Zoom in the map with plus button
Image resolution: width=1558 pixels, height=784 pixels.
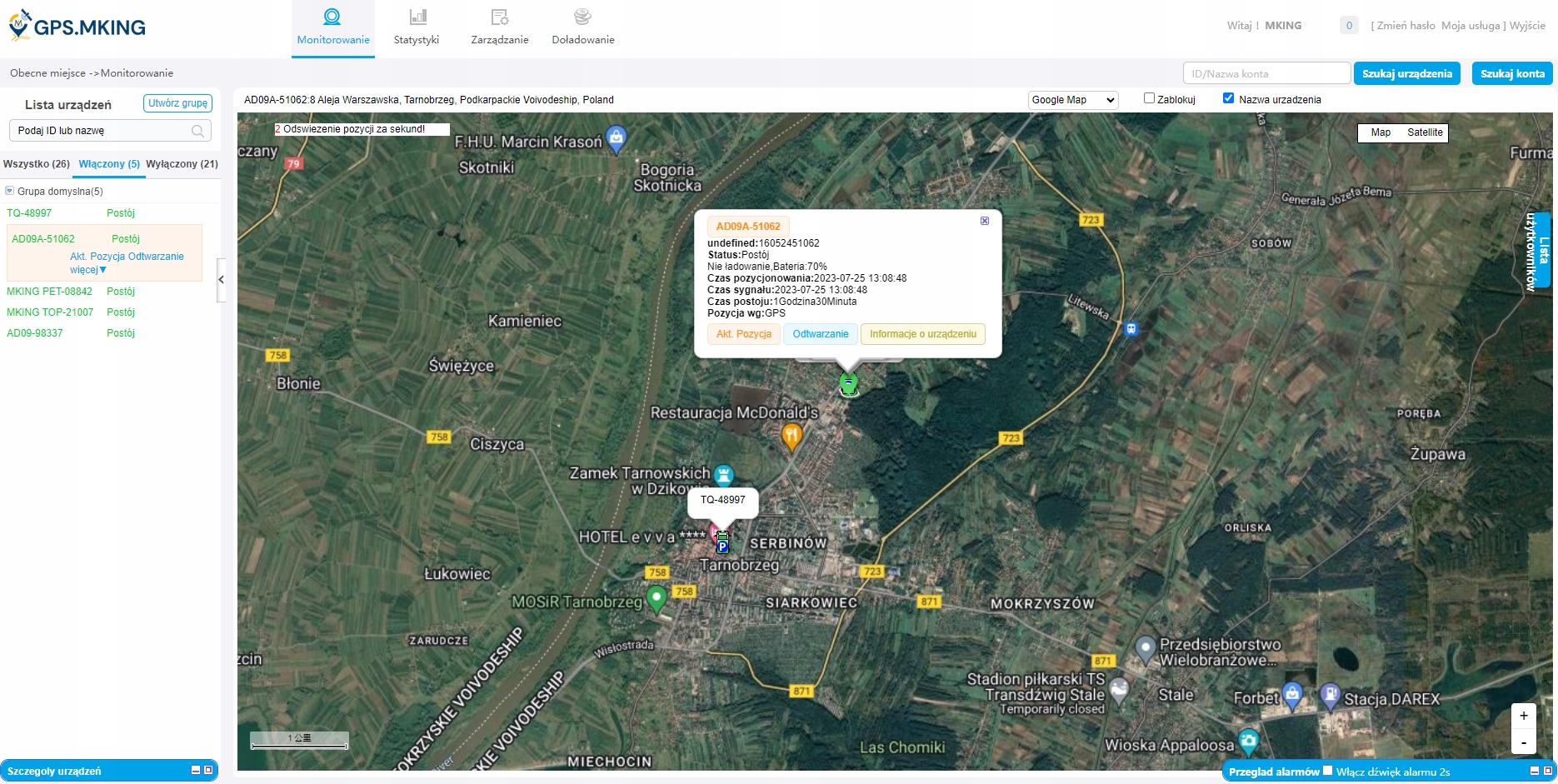point(1523,716)
